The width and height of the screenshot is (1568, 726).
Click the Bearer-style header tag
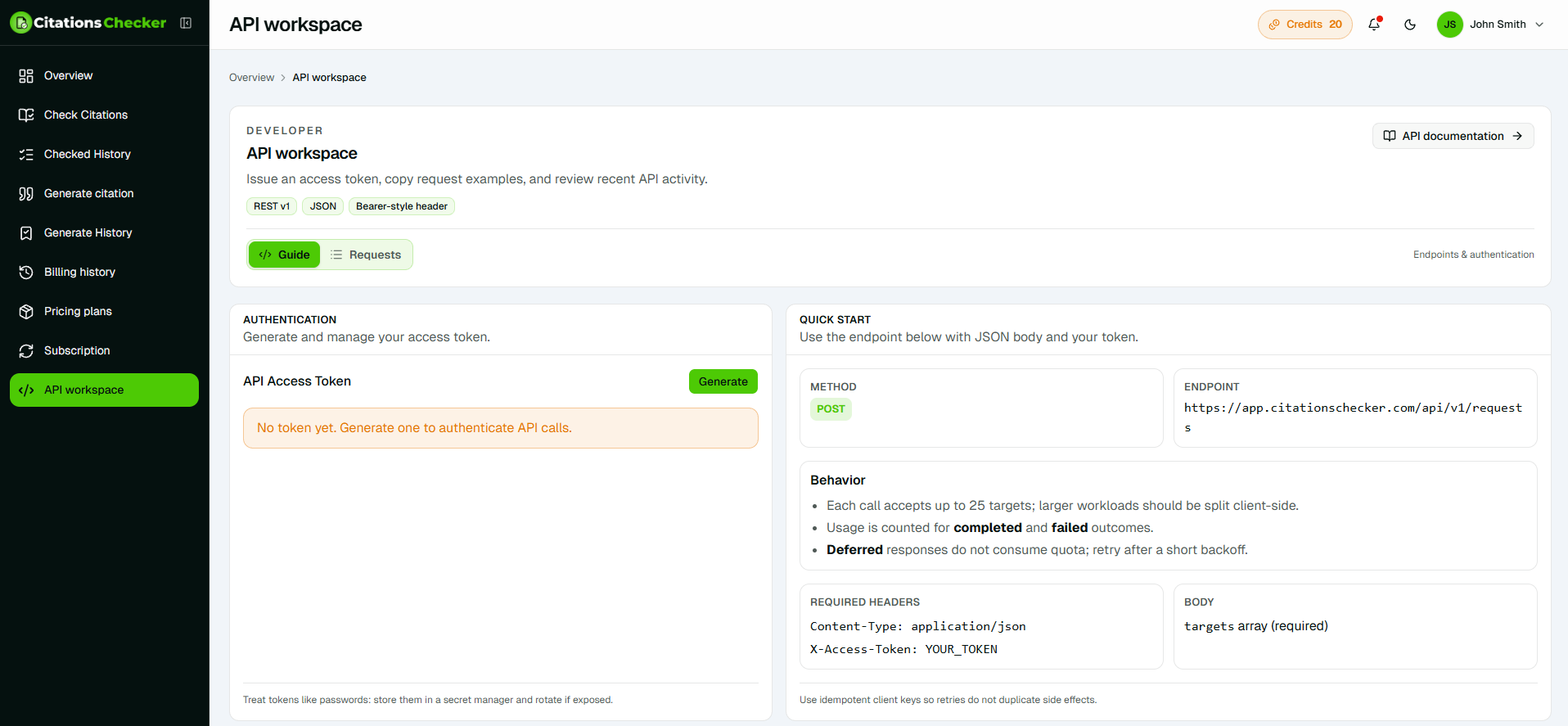pos(402,206)
